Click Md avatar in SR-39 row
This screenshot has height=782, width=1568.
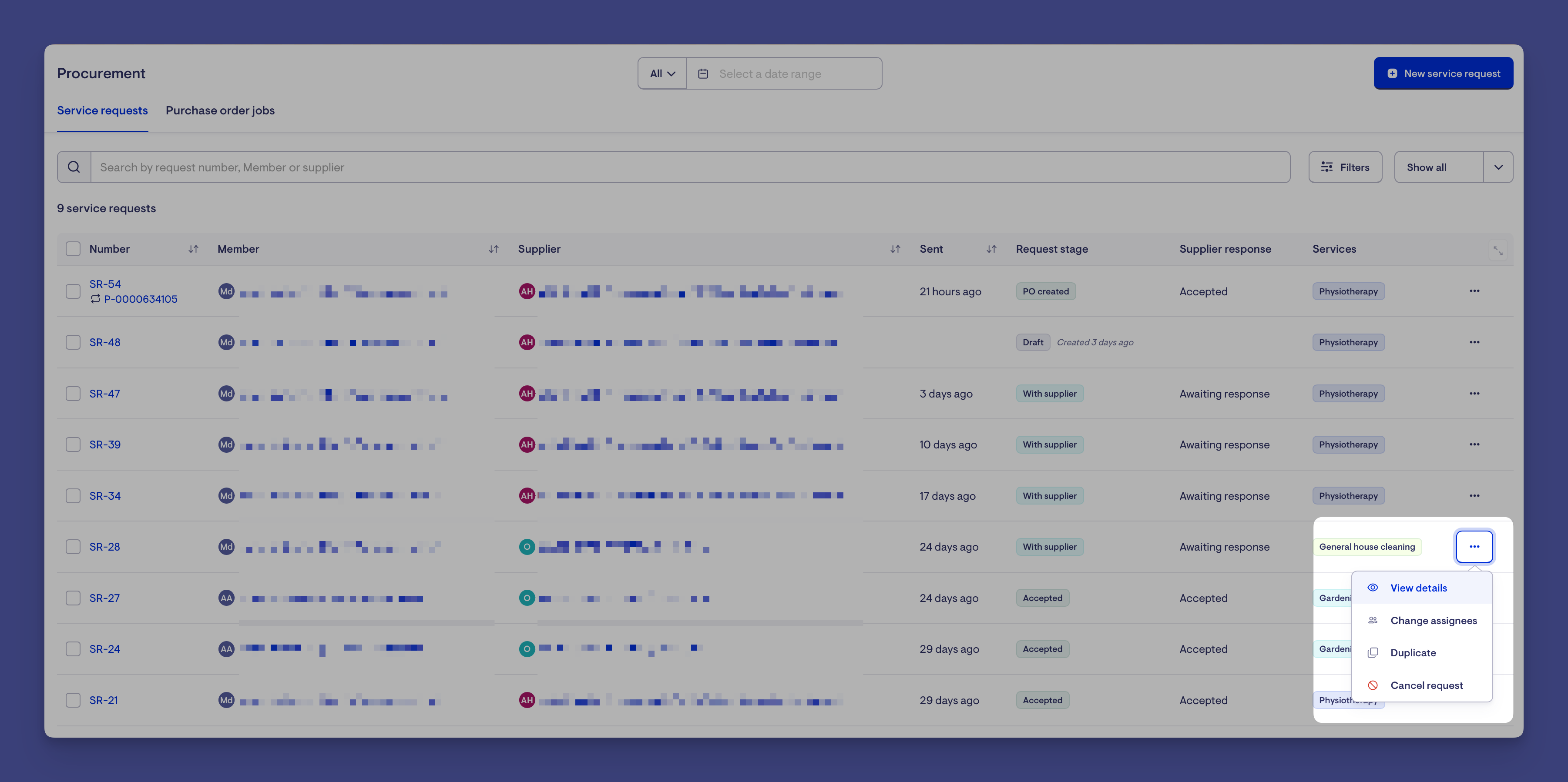[226, 444]
